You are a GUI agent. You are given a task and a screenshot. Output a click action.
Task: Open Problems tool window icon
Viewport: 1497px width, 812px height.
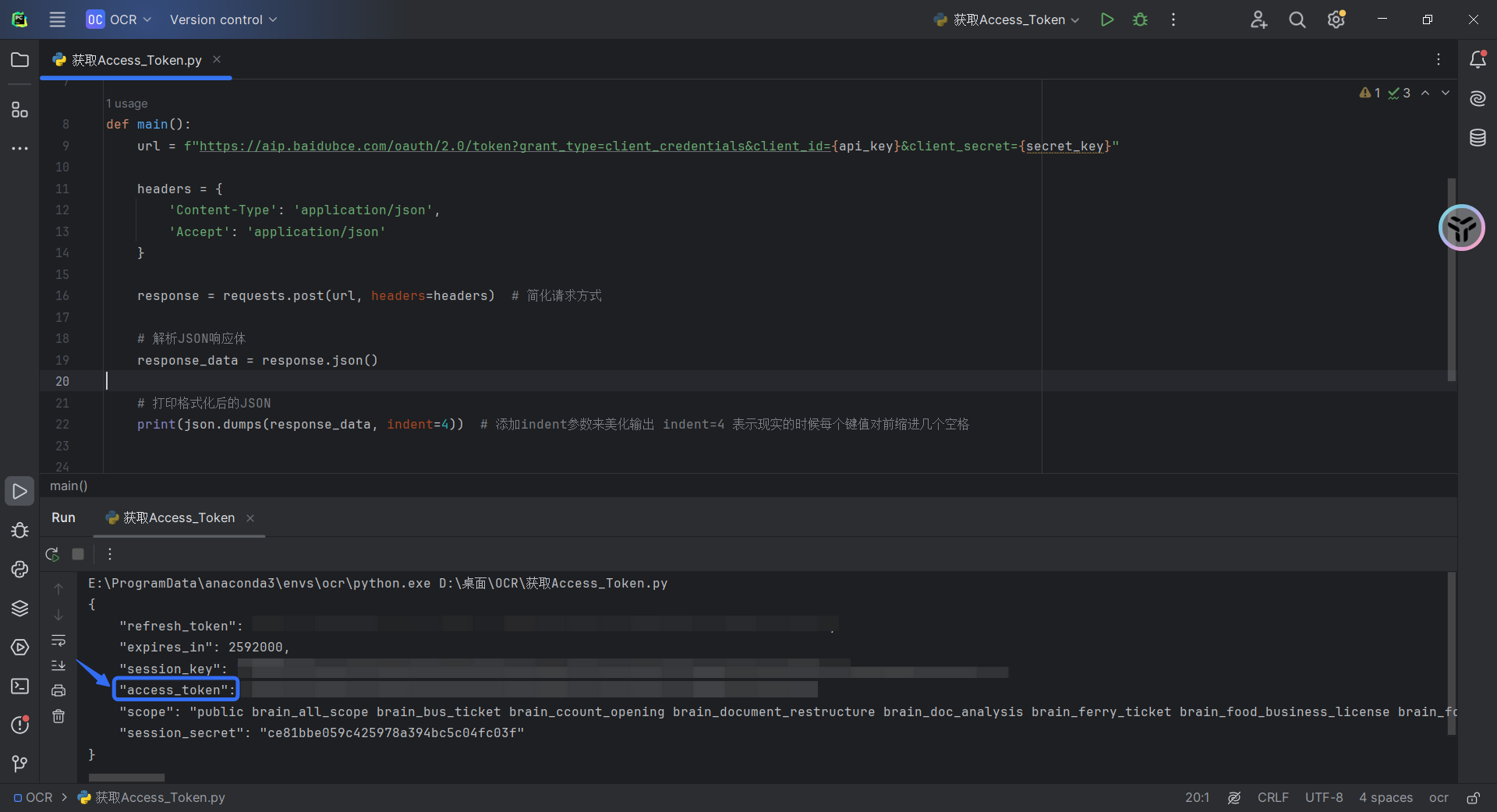coord(19,725)
